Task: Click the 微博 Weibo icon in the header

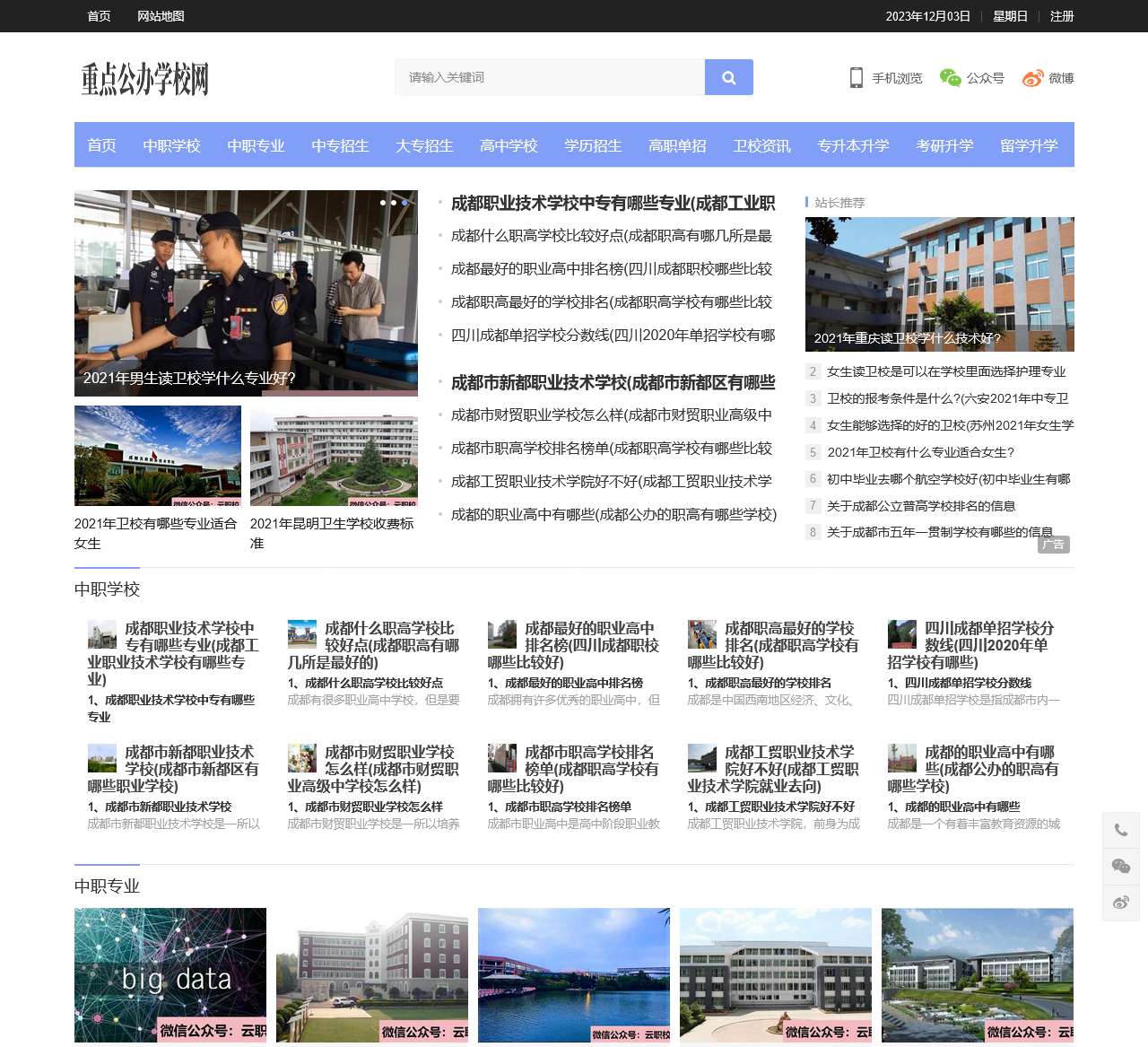Action: pos(1033,78)
